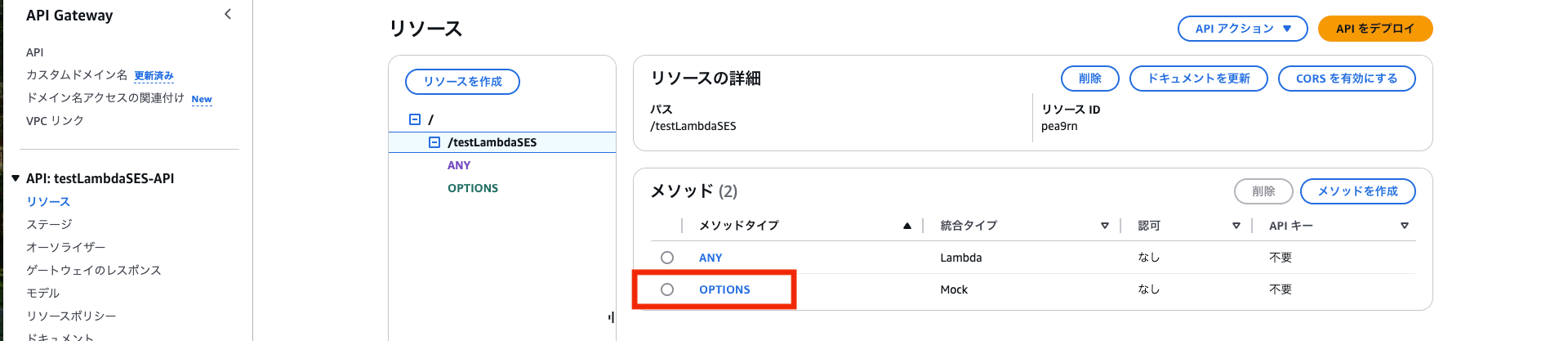
Task: Open ステージ in the sidebar
Action: (49, 224)
